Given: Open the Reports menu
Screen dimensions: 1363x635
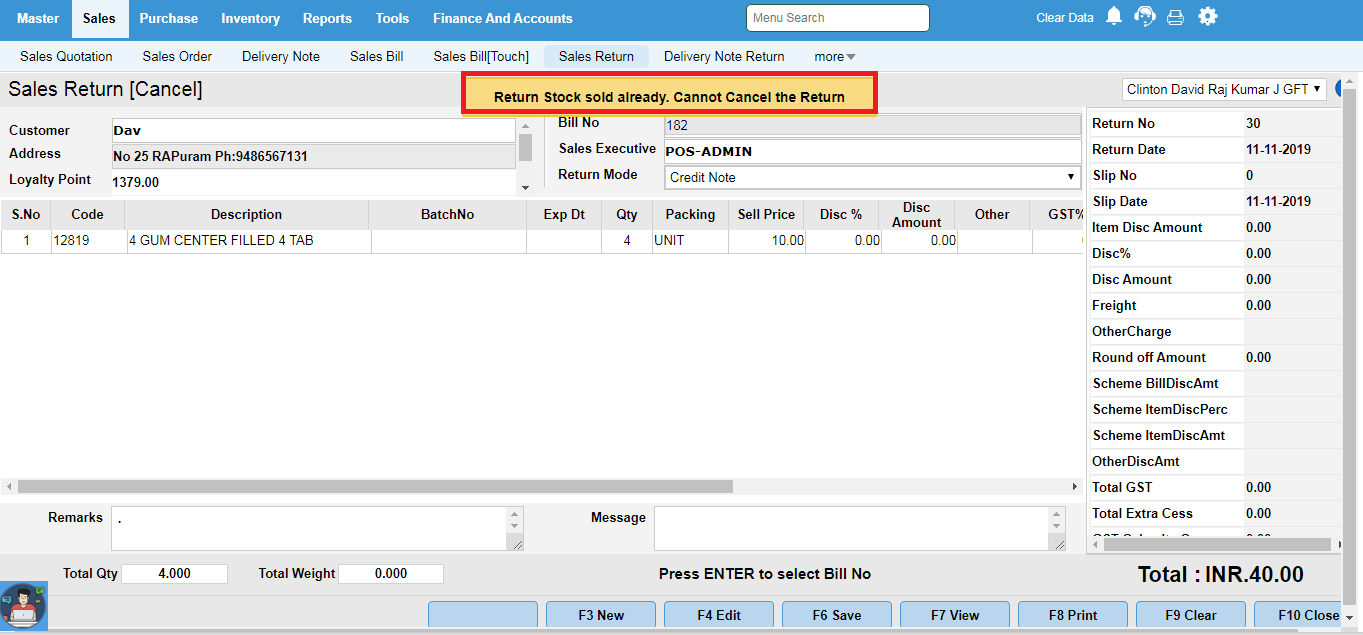Looking at the screenshot, I should click(x=328, y=18).
